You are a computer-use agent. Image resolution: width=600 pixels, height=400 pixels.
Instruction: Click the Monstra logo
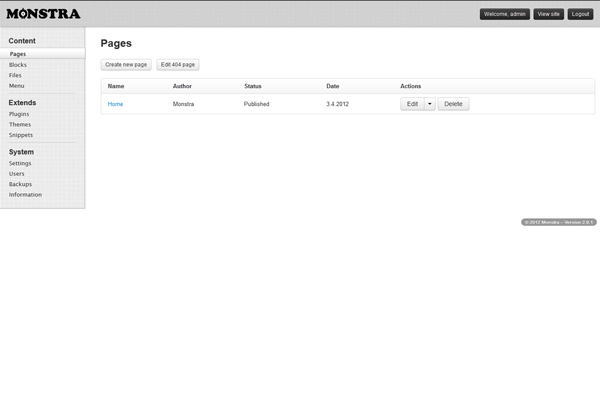(x=43, y=14)
